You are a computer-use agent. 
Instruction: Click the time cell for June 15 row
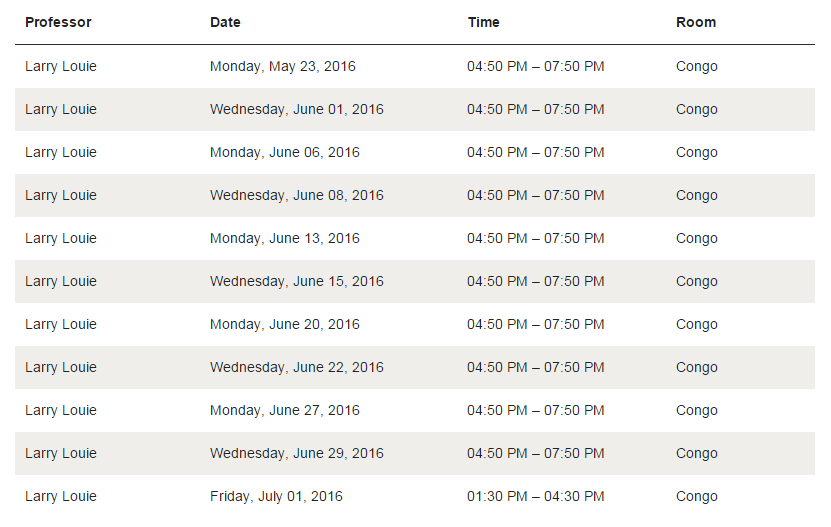[535, 281]
